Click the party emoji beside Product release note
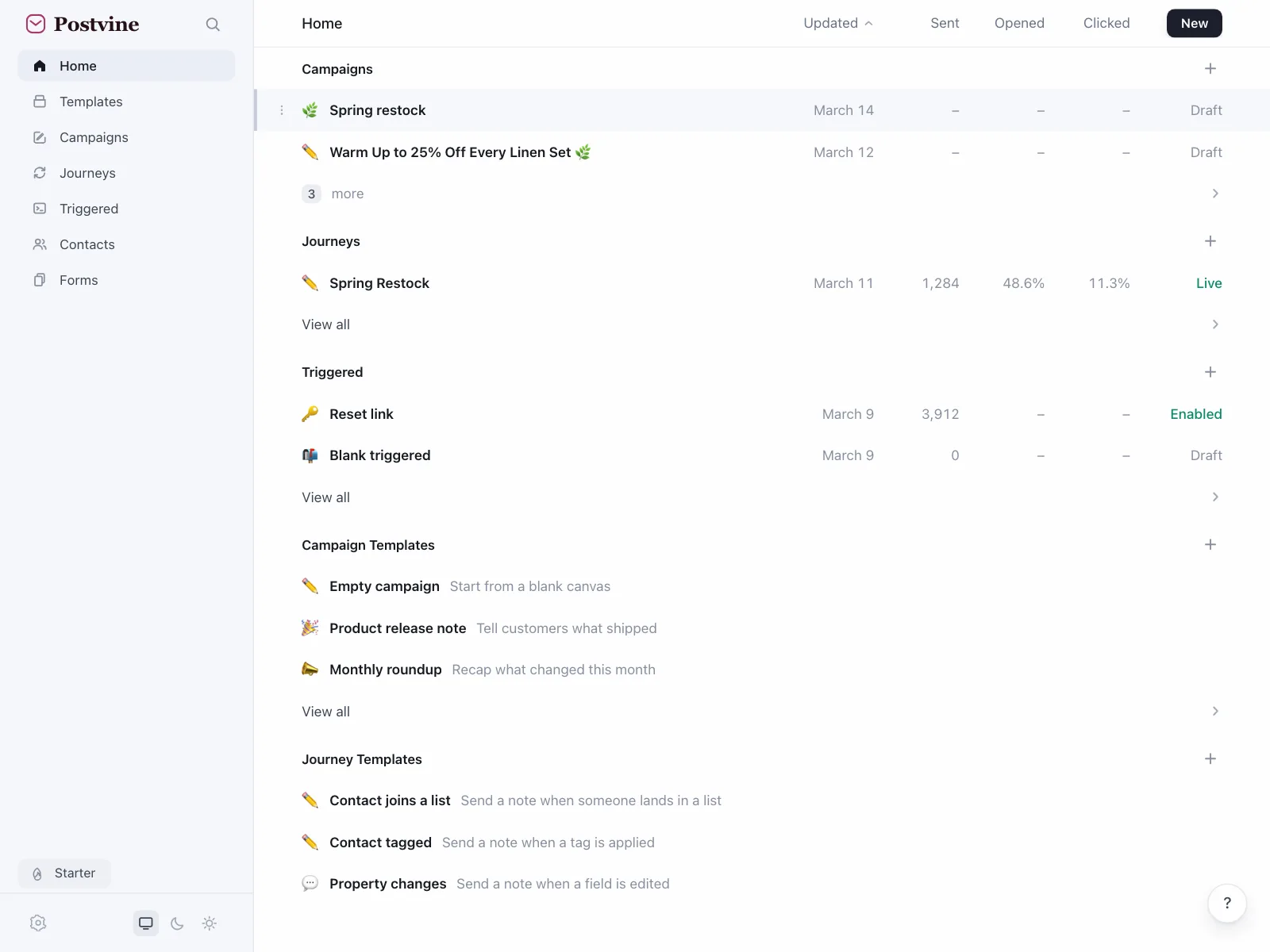The height and width of the screenshot is (952, 1270). [310, 628]
